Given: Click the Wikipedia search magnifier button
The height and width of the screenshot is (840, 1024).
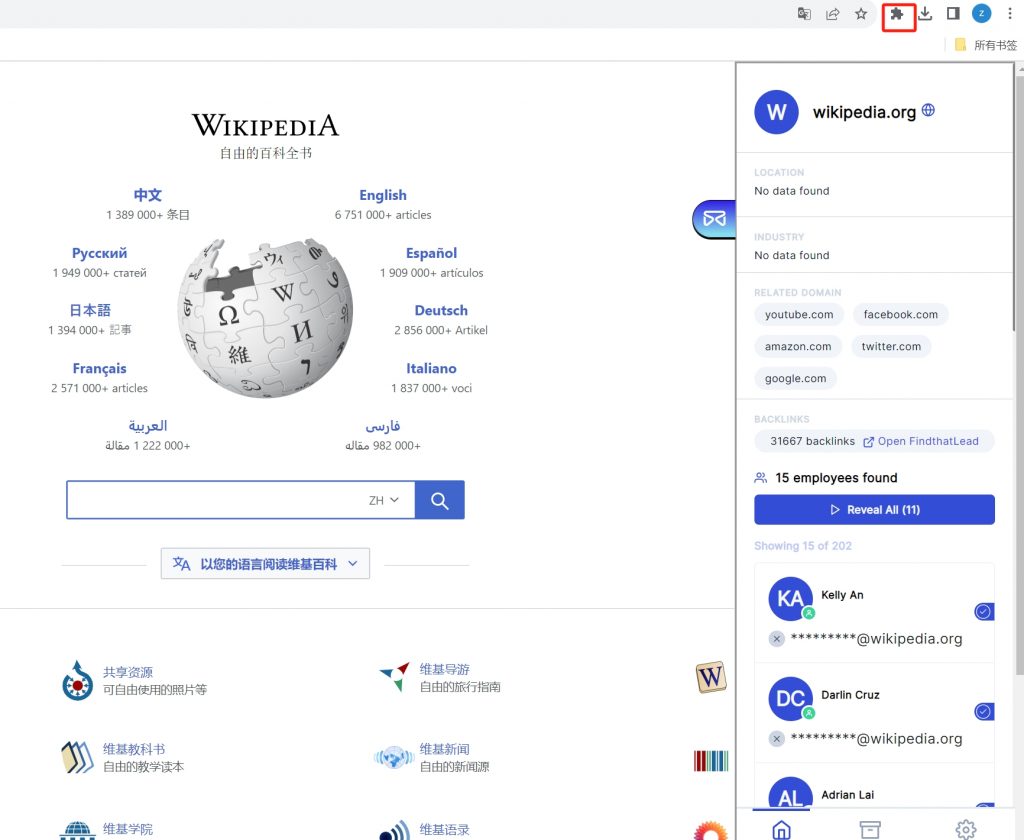Looking at the screenshot, I should click(x=440, y=500).
